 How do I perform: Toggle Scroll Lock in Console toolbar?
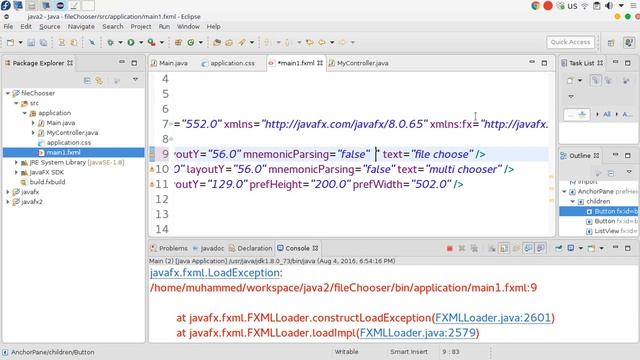[504, 248]
